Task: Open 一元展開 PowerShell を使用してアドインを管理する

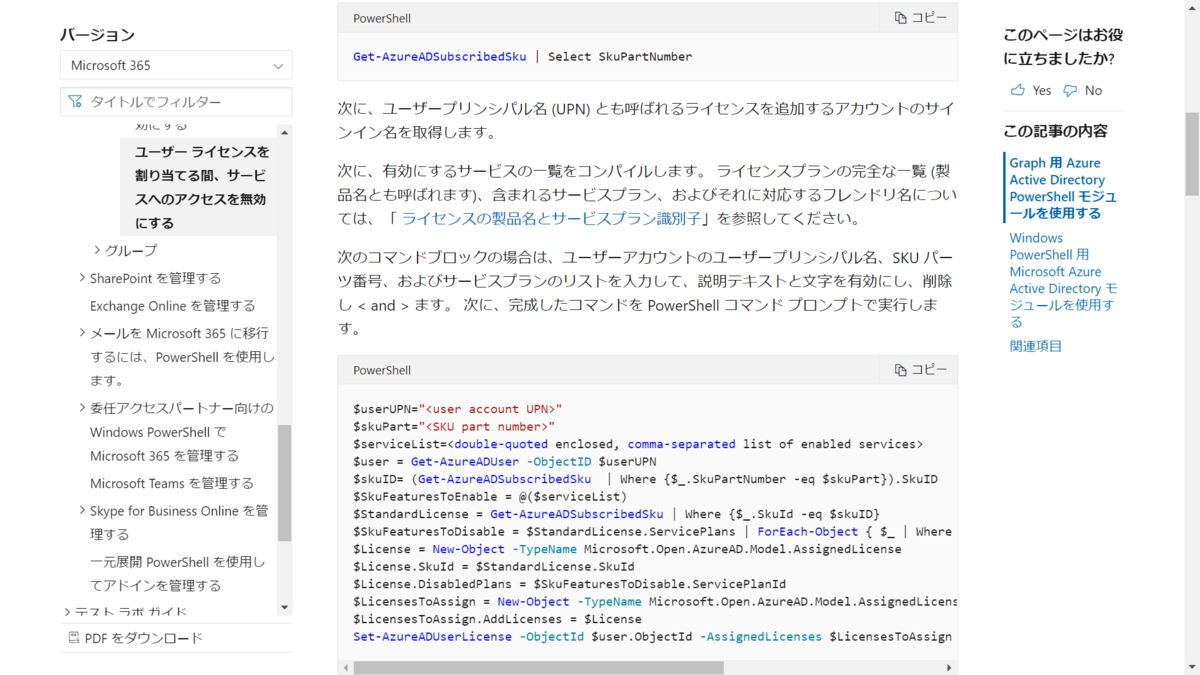Action: click(x=178, y=574)
